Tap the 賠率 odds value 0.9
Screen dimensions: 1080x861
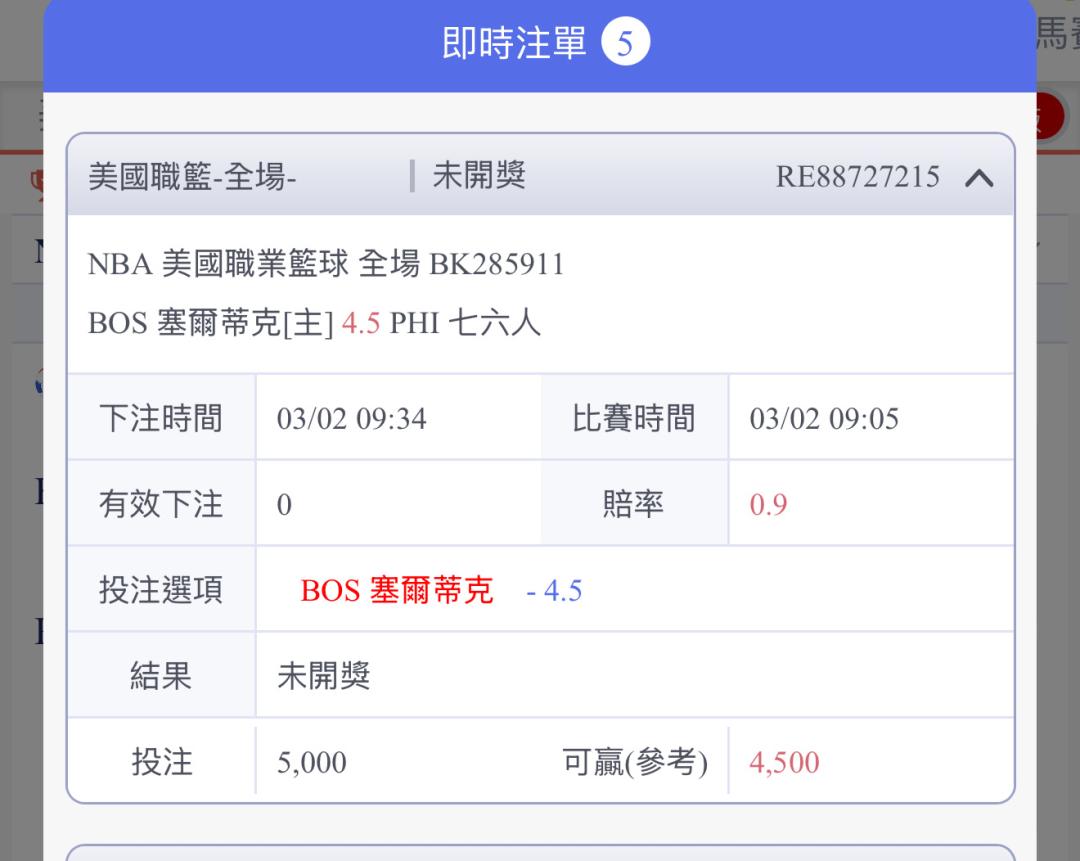[x=768, y=504]
